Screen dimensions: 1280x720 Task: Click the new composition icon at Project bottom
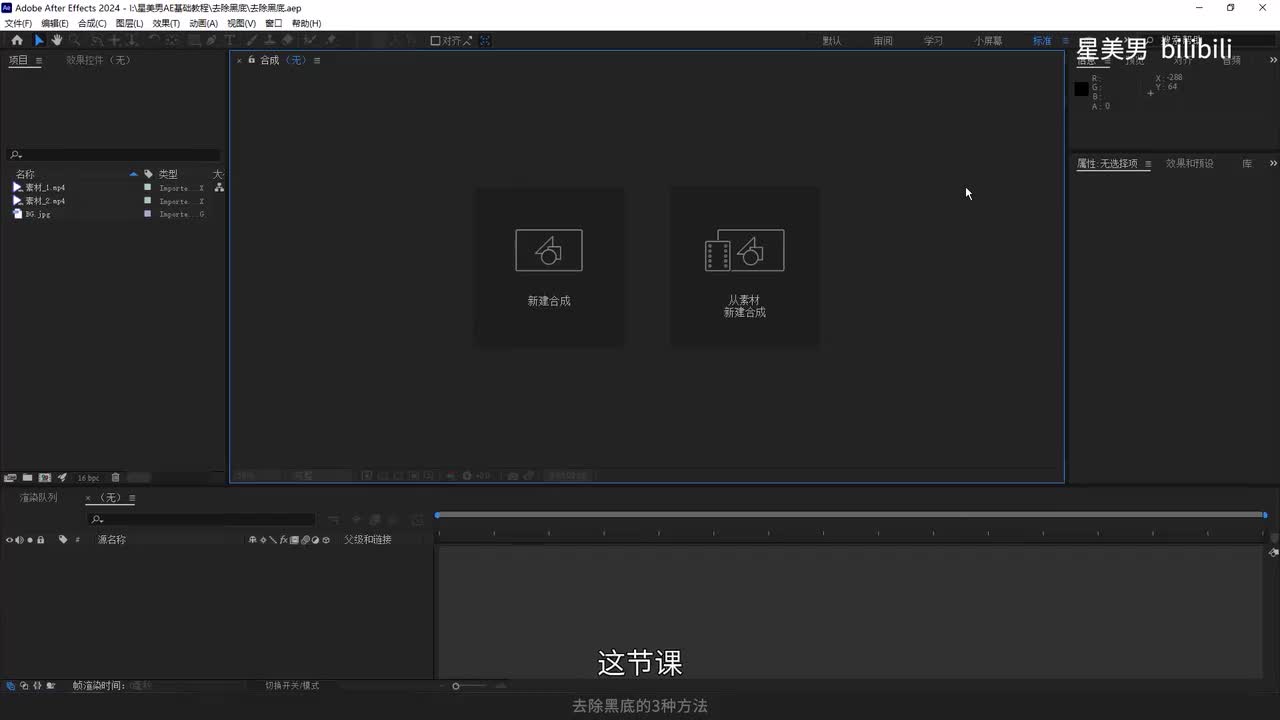45,478
